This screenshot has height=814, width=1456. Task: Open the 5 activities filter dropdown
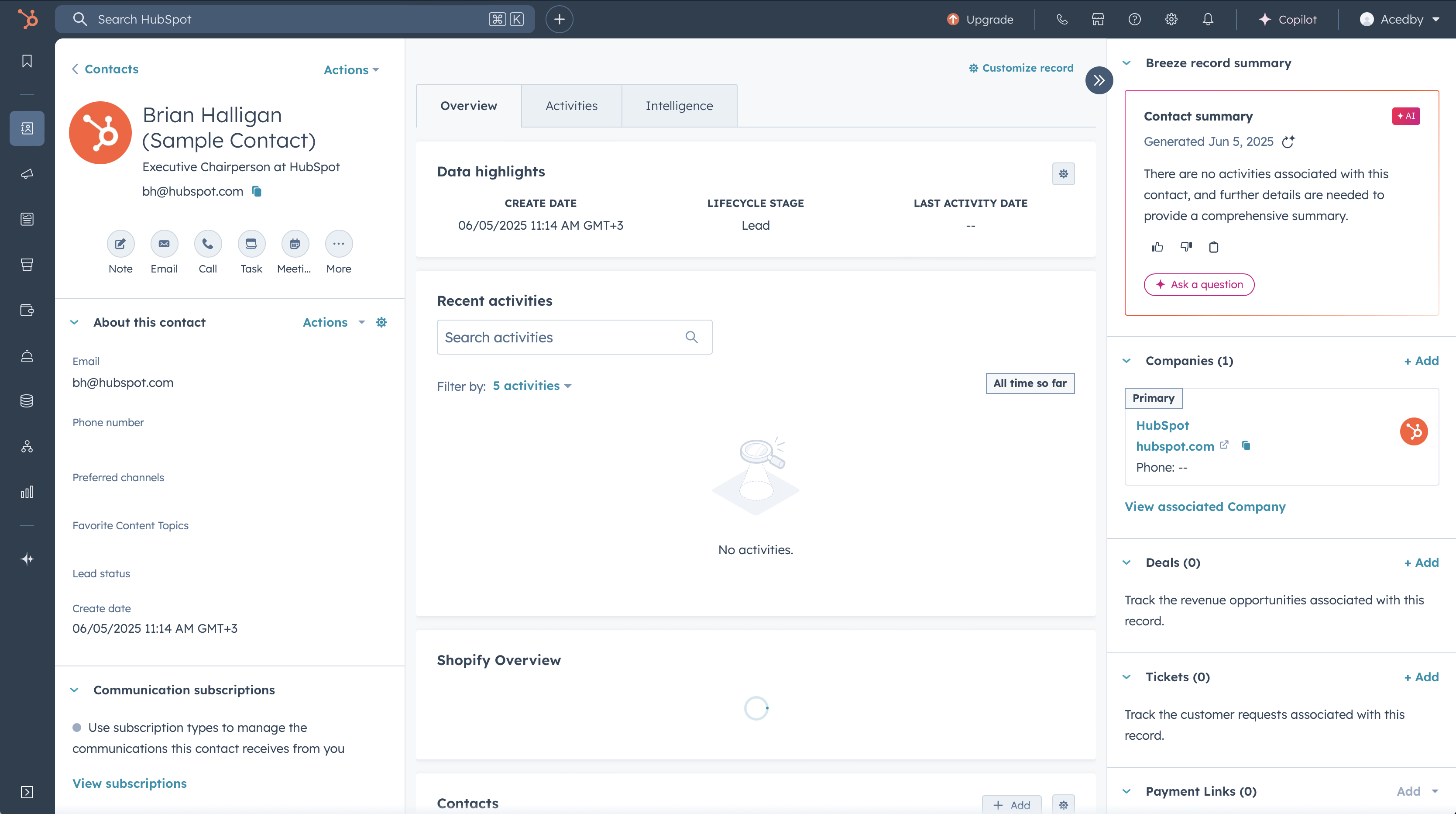tap(532, 386)
